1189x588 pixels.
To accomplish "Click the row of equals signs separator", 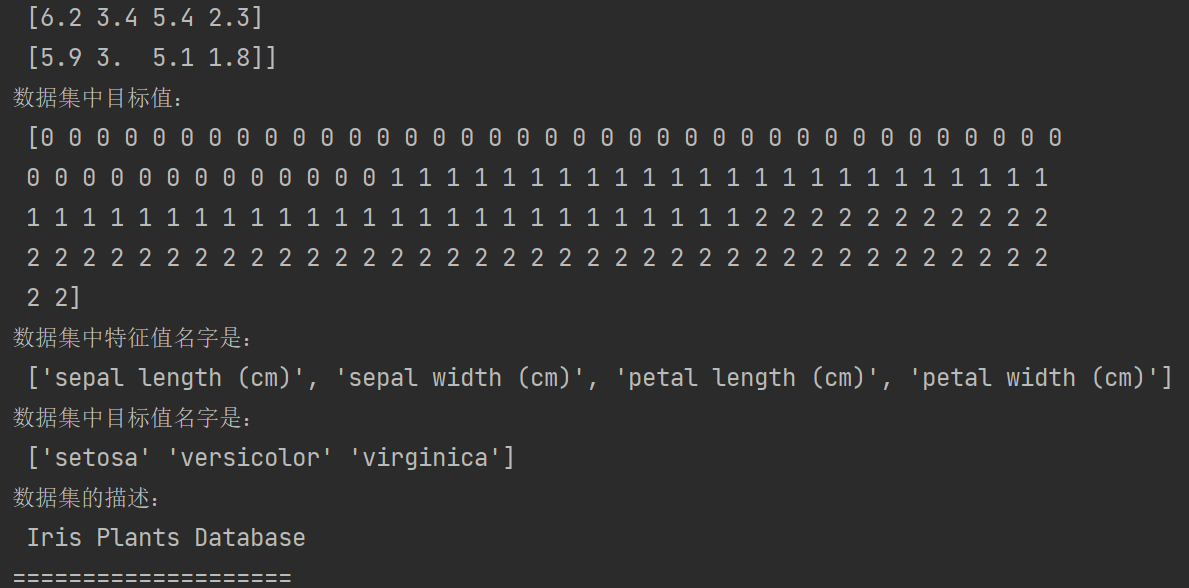I will click(x=152, y=577).
